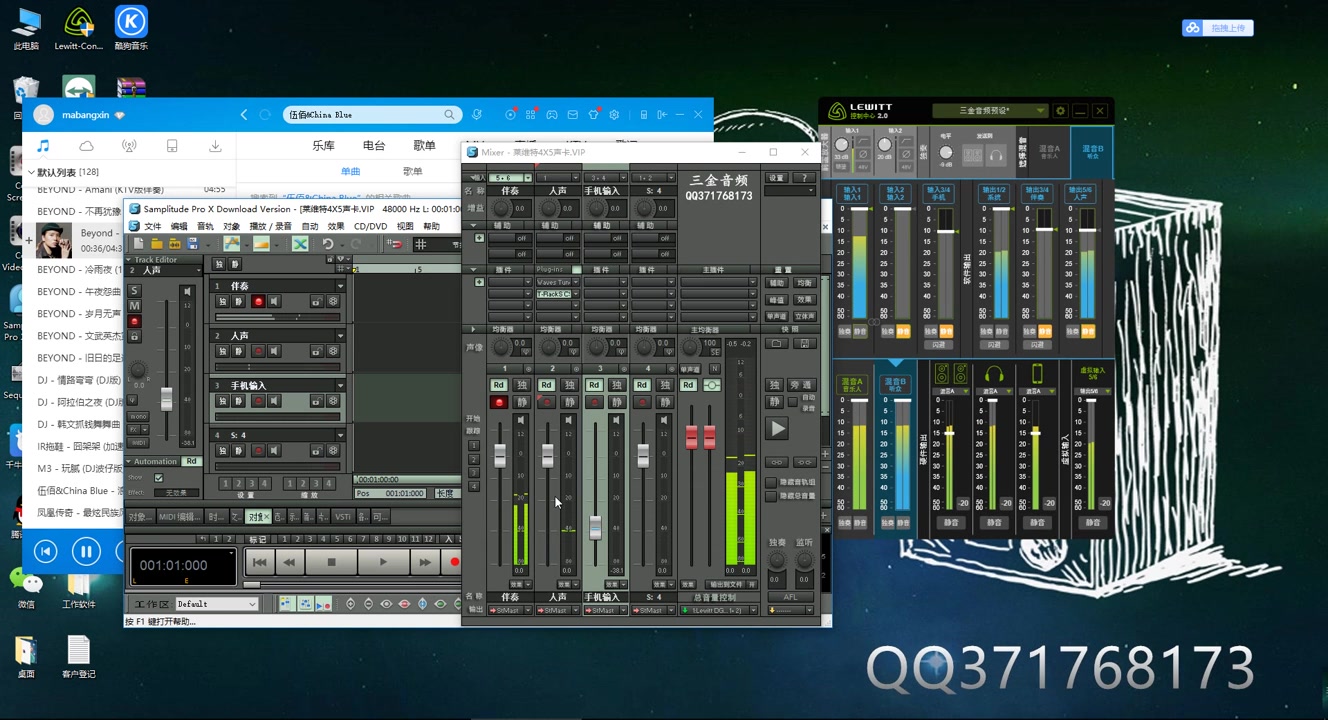This screenshot has width=1328, height=720.
Task: Toggle solo 独 on Mixer channel 2 人声
Action: click(x=569, y=385)
